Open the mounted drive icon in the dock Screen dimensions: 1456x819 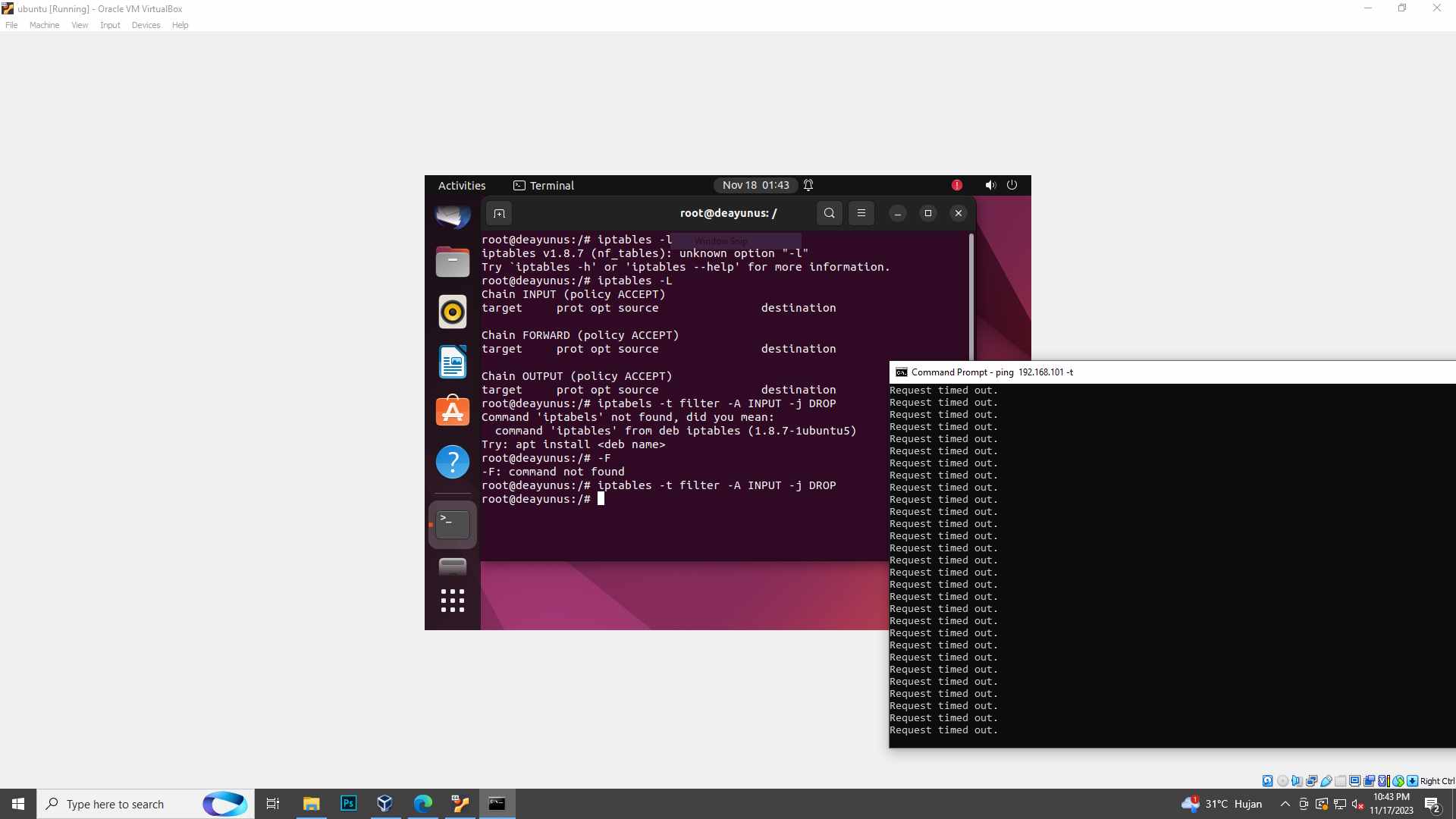453,566
